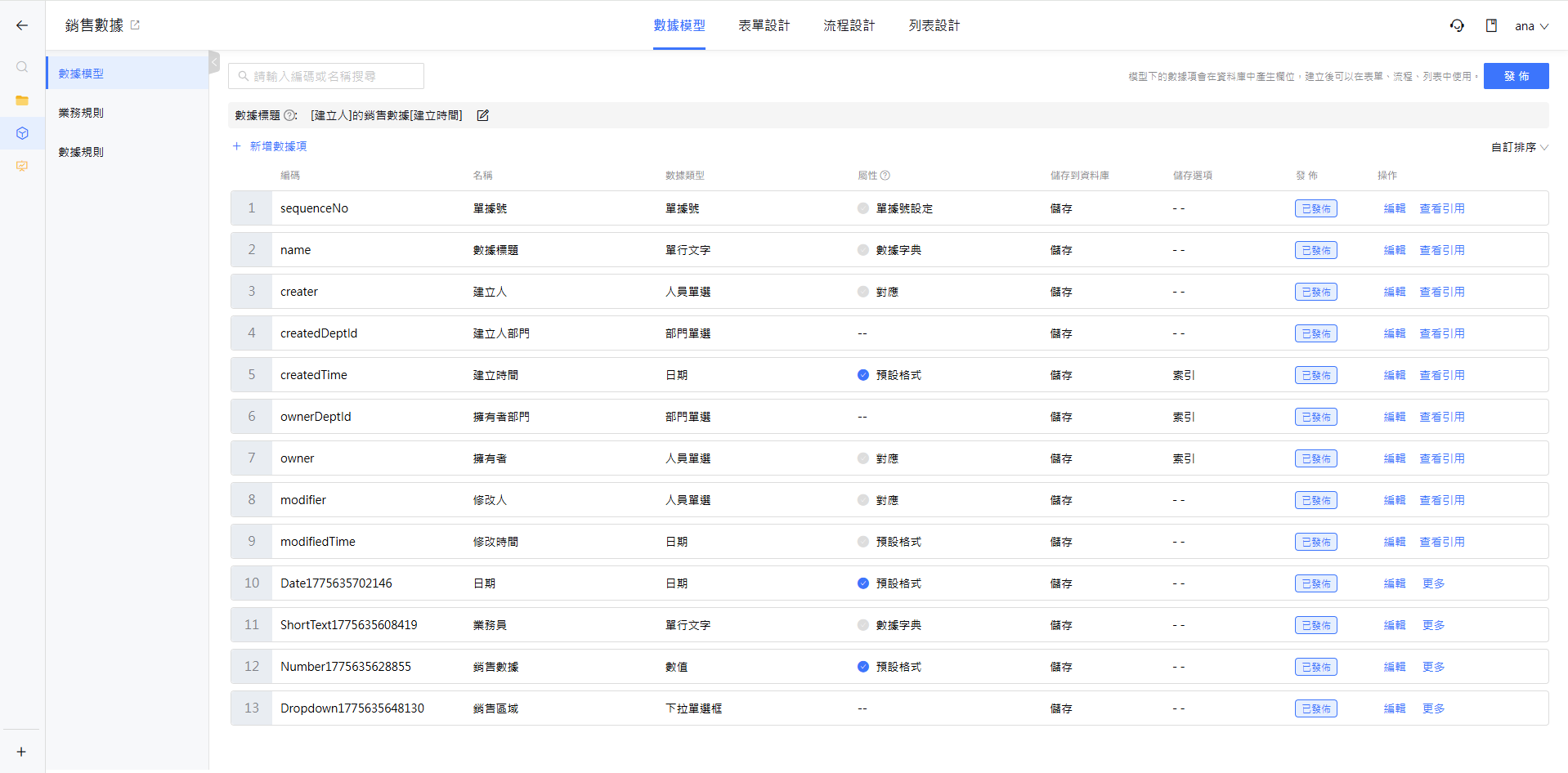Switch to 表單設計 tab
This screenshot has height=773, width=1568.
tap(764, 25)
